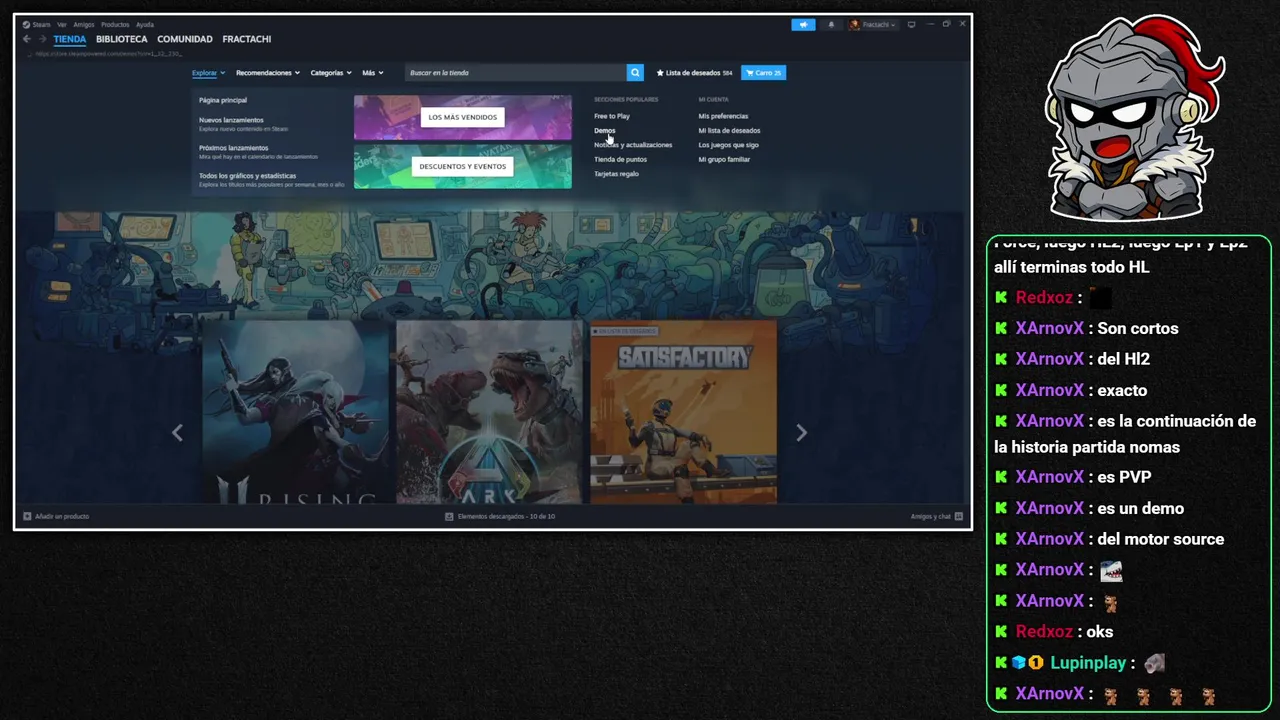This screenshot has width=1280, height=720.
Task: Switch to the BIBLIOTECA tab
Action: (x=122, y=39)
